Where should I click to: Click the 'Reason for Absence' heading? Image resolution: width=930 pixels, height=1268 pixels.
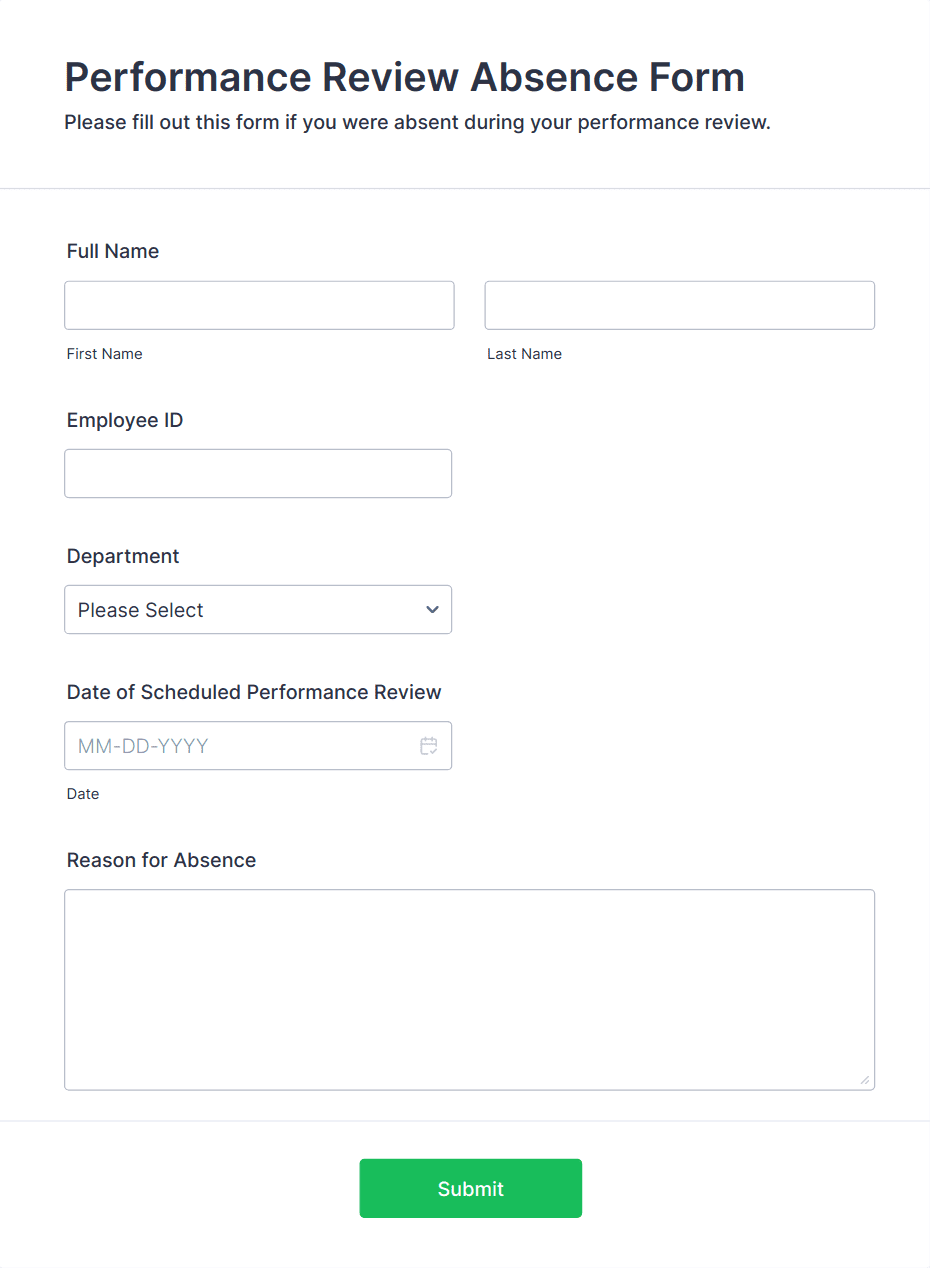[160, 860]
